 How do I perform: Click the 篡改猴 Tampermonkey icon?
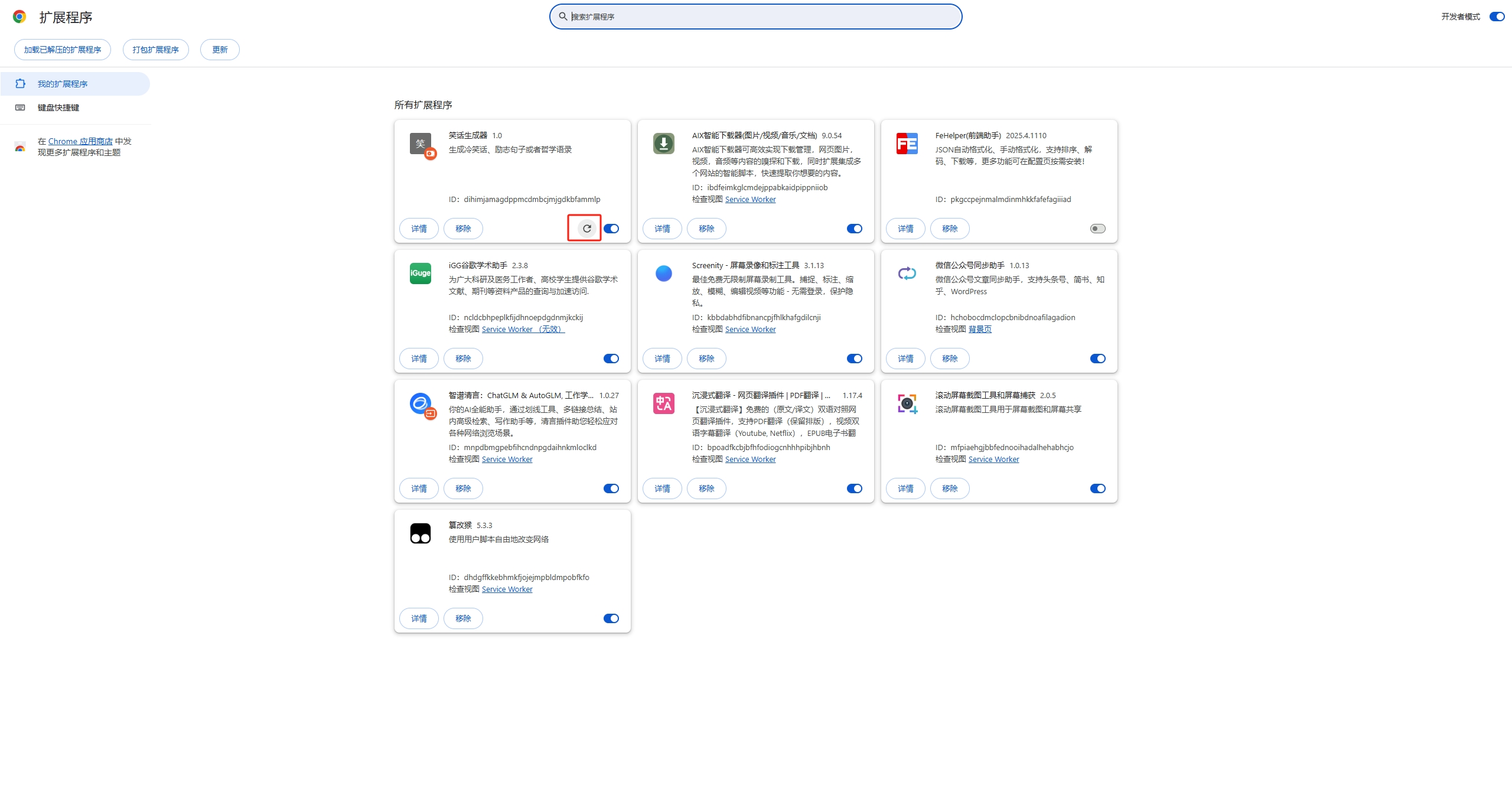click(420, 533)
